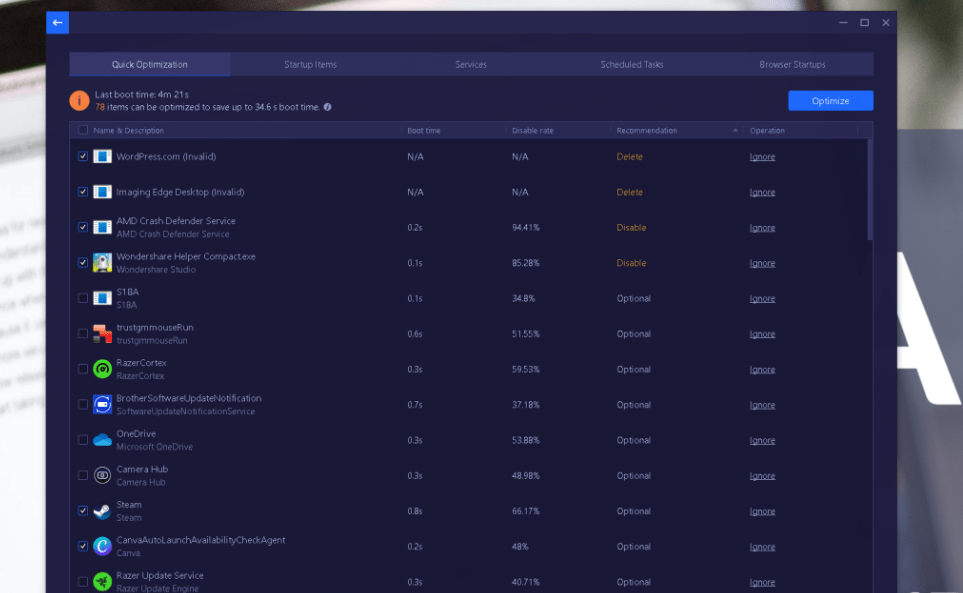The image size is (963, 593).
Task: Click the Operation column header
Action: tap(767, 130)
